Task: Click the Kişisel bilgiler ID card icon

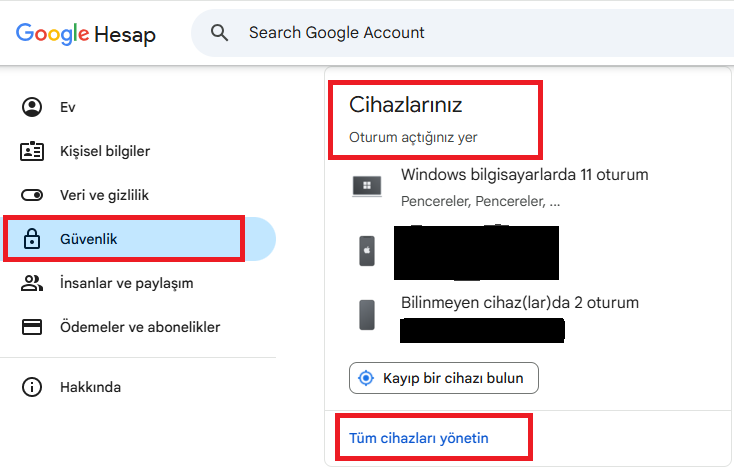Action: pos(32,151)
